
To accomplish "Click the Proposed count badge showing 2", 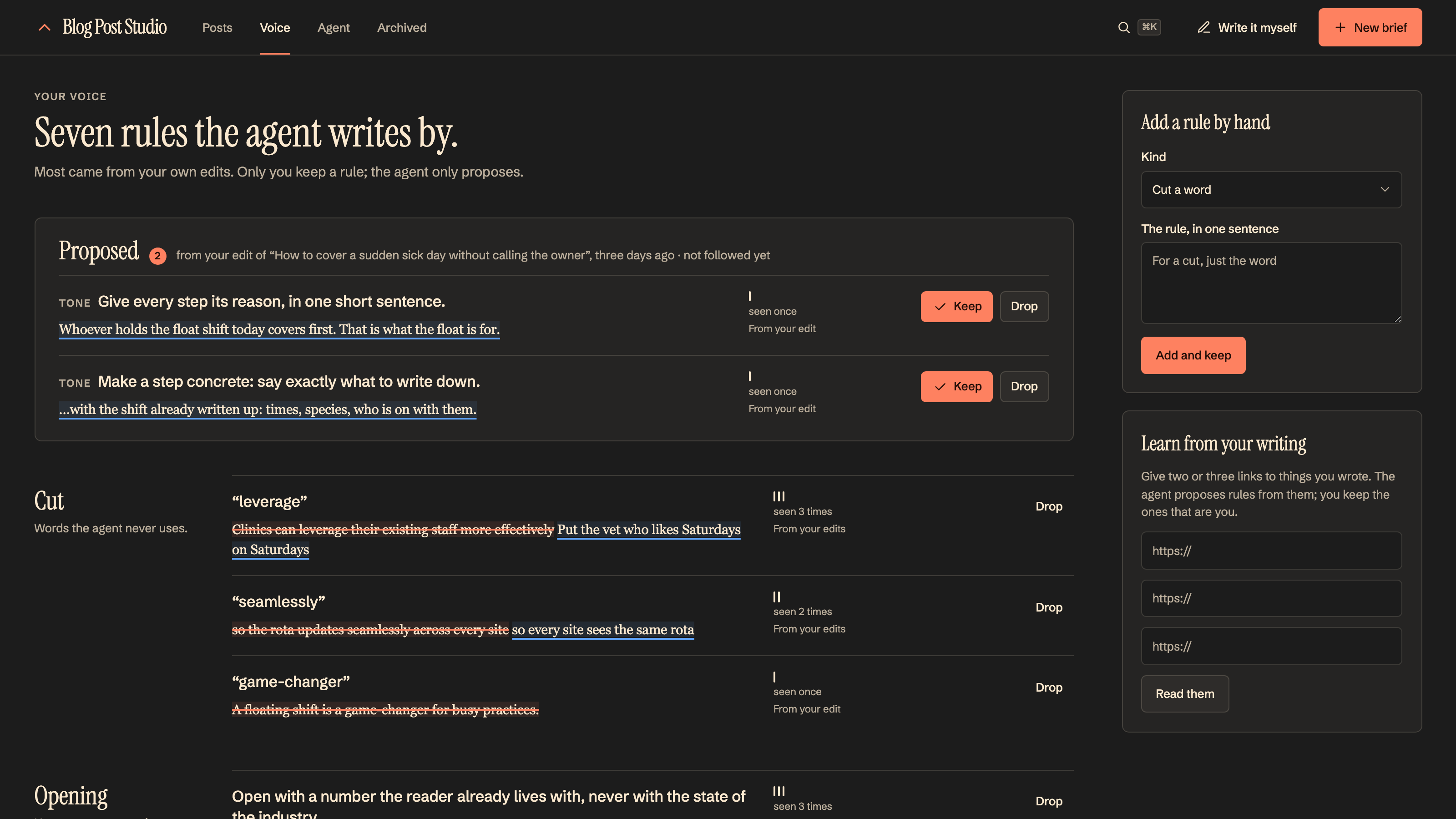I will (x=158, y=255).
